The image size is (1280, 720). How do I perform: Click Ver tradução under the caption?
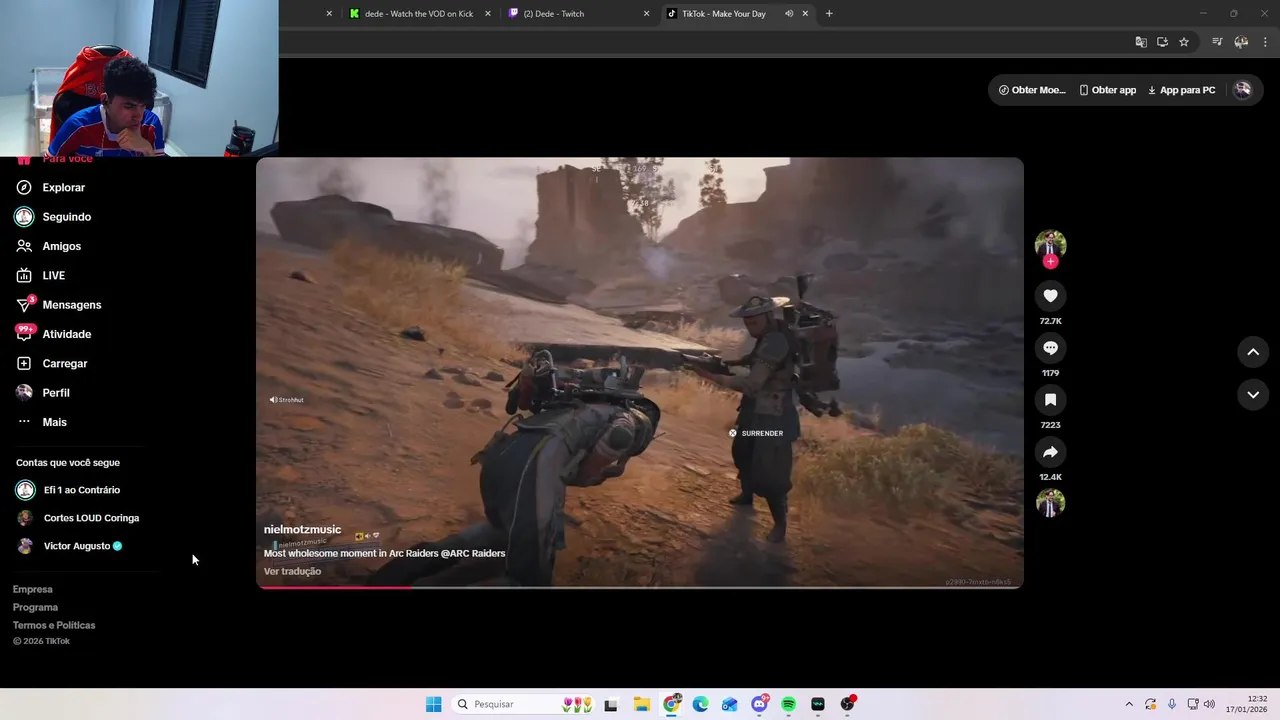pyautogui.click(x=292, y=571)
